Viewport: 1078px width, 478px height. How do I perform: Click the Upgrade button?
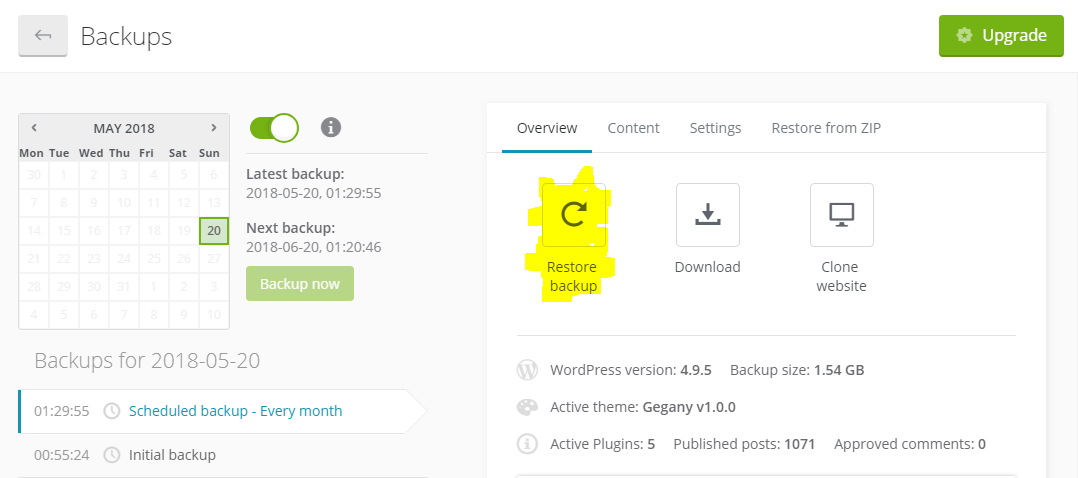click(x=1000, y=36)
